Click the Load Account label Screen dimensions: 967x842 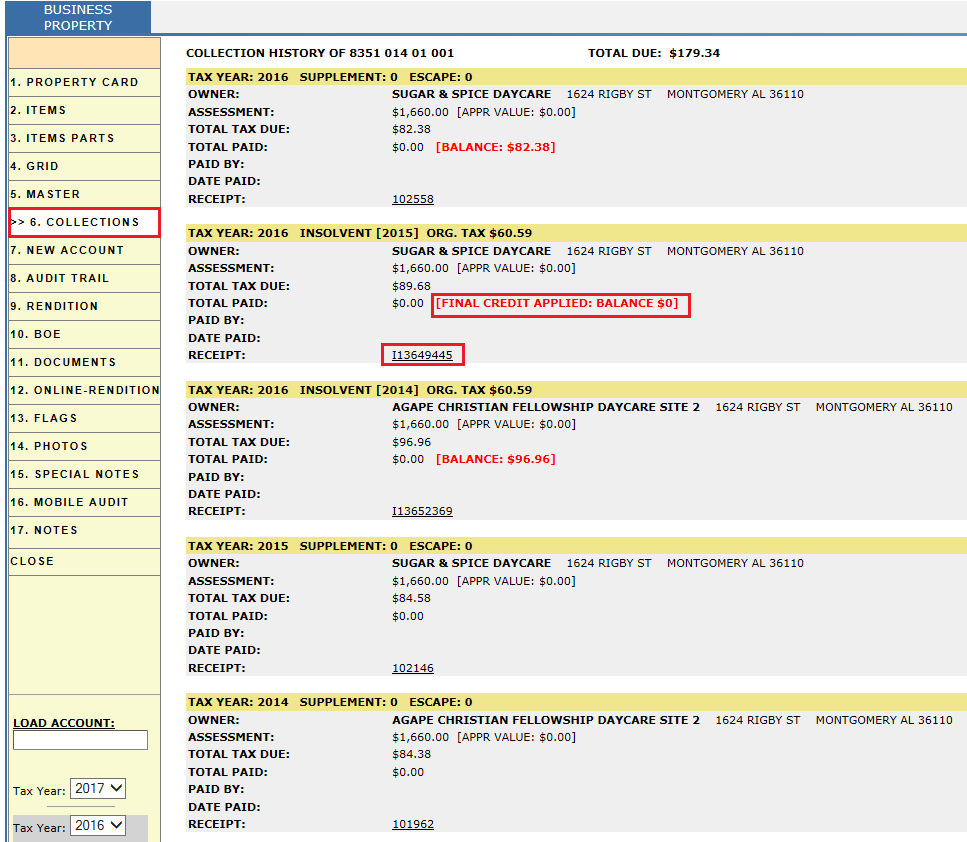pos(64,723)
